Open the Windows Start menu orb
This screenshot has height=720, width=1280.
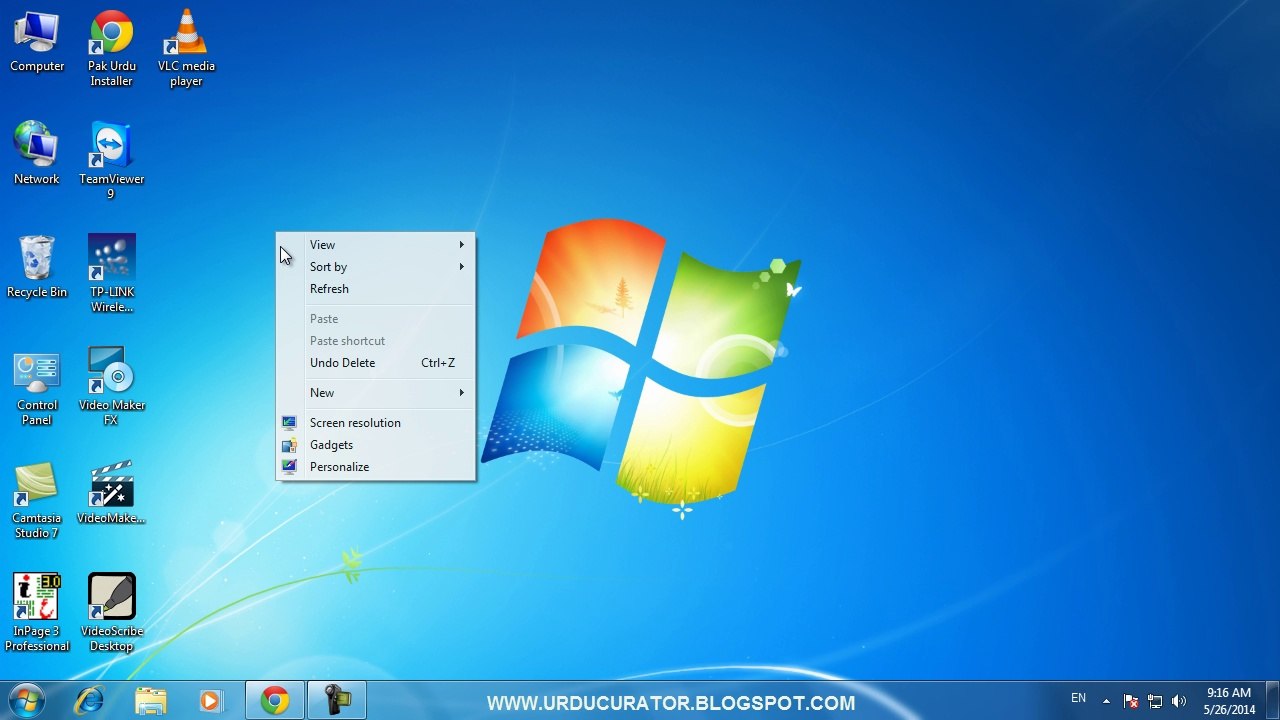(27, 700)
